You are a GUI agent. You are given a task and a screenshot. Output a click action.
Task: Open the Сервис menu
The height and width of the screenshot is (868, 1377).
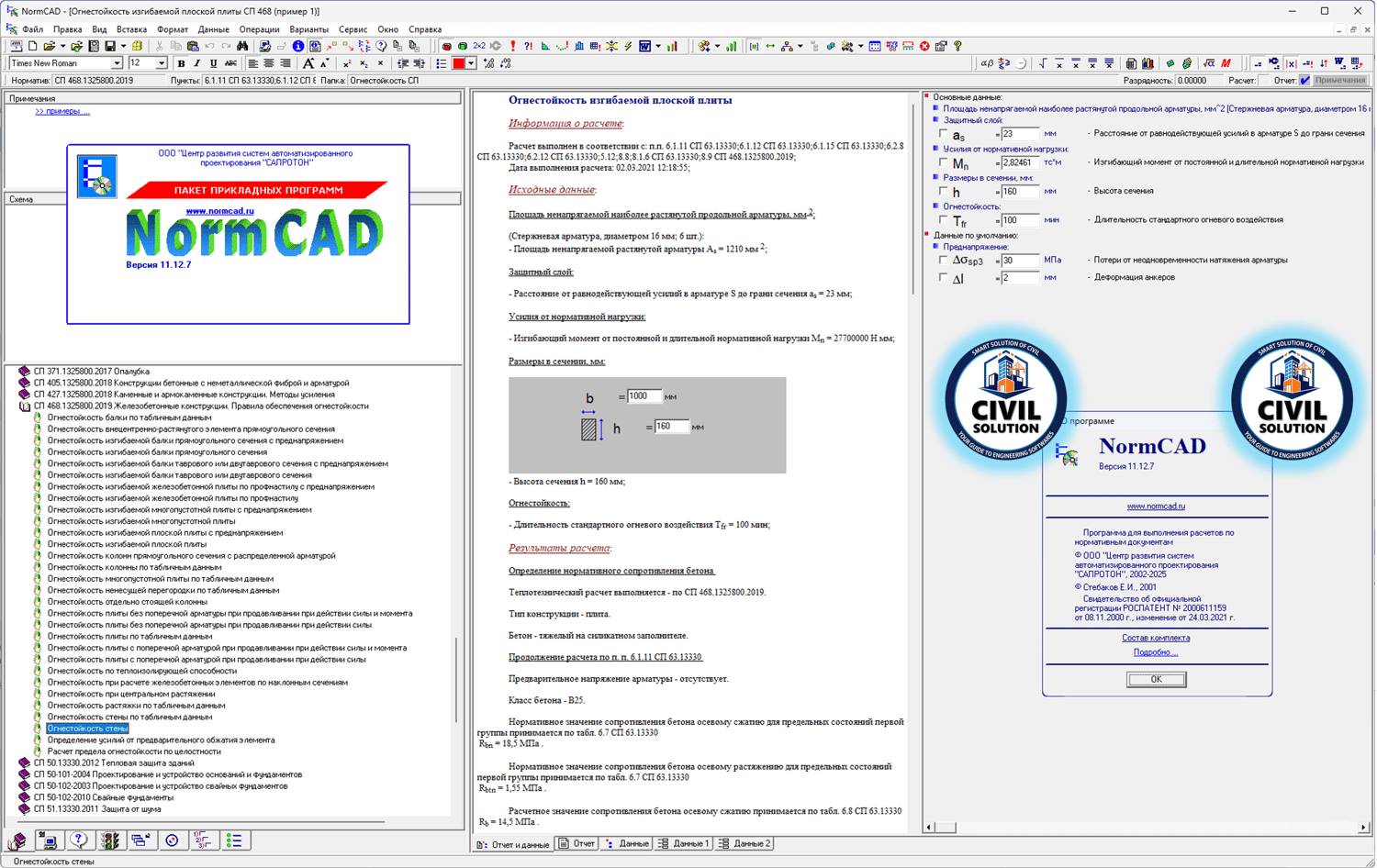click(353, 29)
